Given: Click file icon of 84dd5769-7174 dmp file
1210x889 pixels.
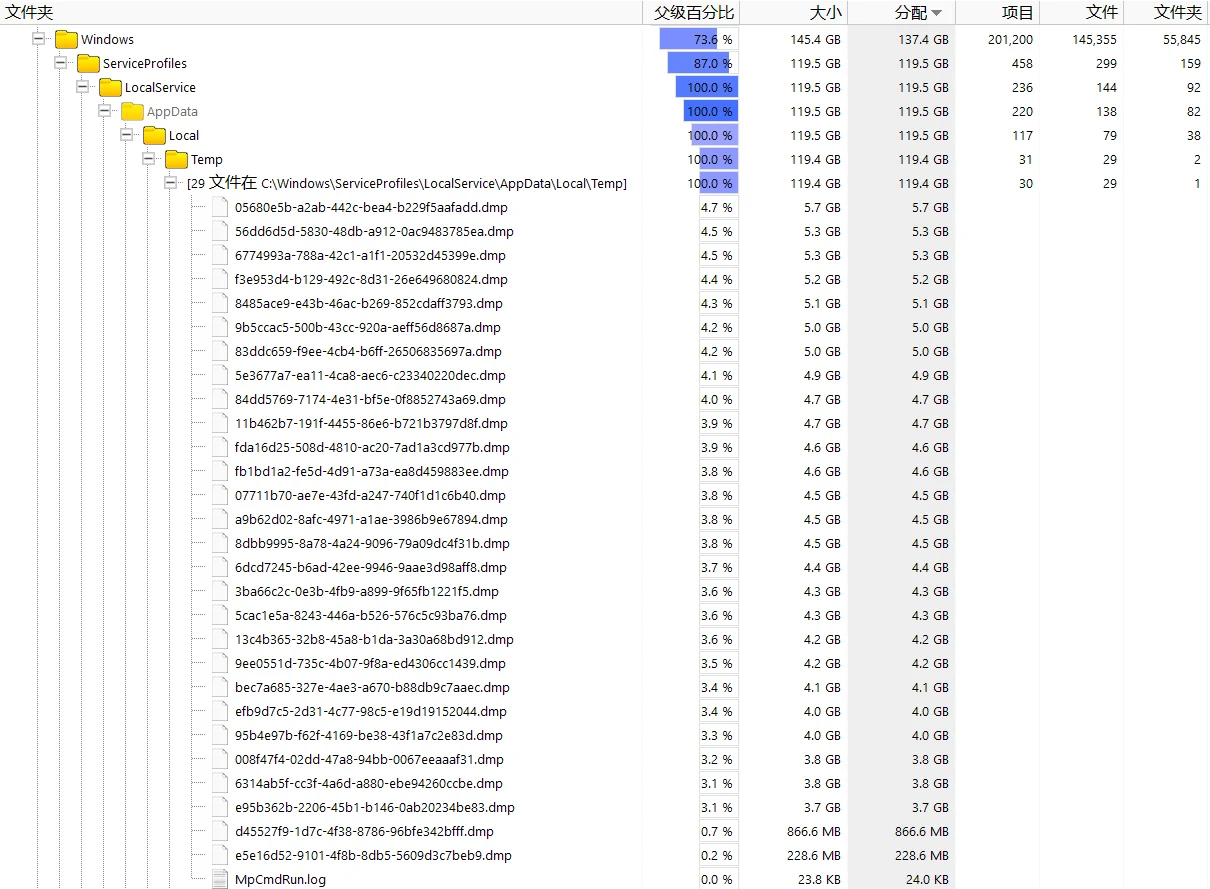Looking at the screenshot, I should pos(220,399).
